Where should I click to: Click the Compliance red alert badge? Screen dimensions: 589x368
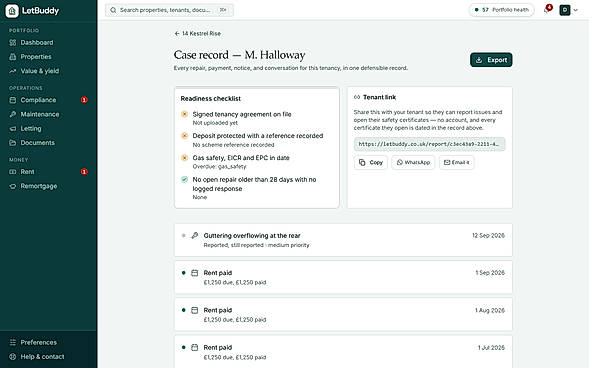pyautogui.click(x=84, y=100)
